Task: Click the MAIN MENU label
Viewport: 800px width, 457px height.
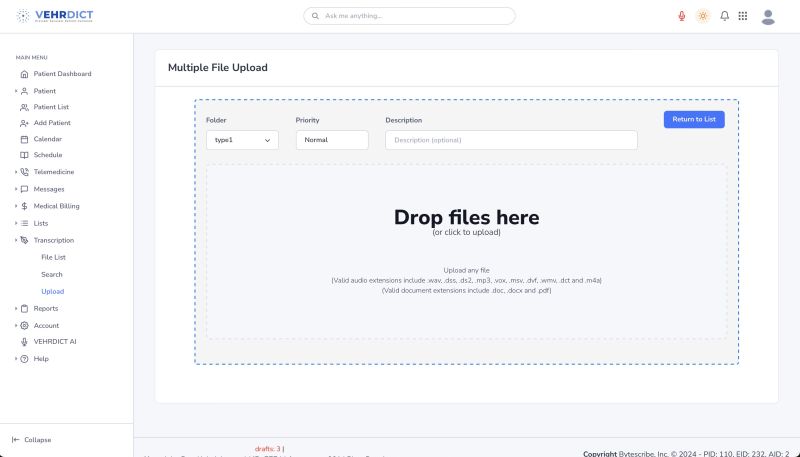Action: click(32, 58)
